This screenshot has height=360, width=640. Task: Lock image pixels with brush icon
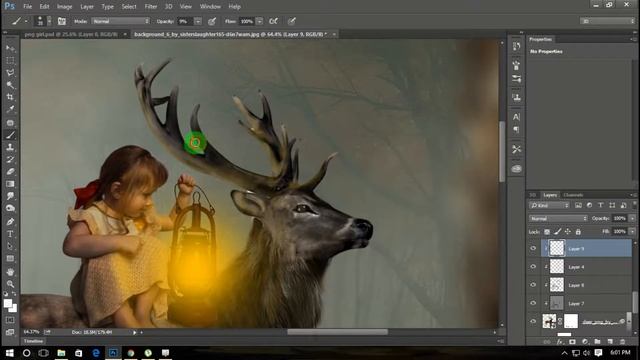tap(558, 232)
